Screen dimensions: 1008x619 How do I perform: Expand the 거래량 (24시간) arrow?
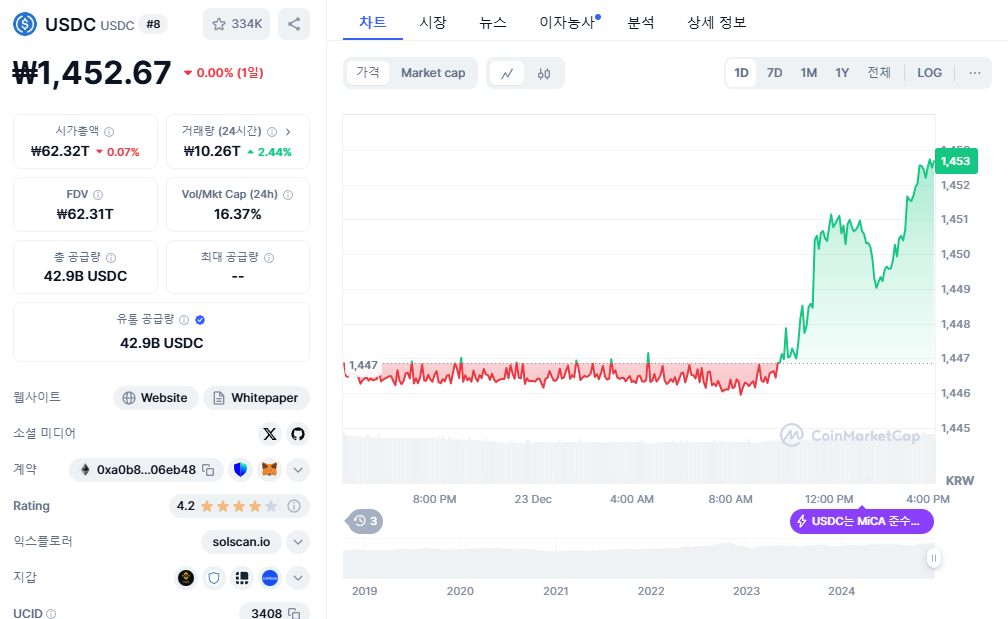pyautogui.click(x=288, y=132)
